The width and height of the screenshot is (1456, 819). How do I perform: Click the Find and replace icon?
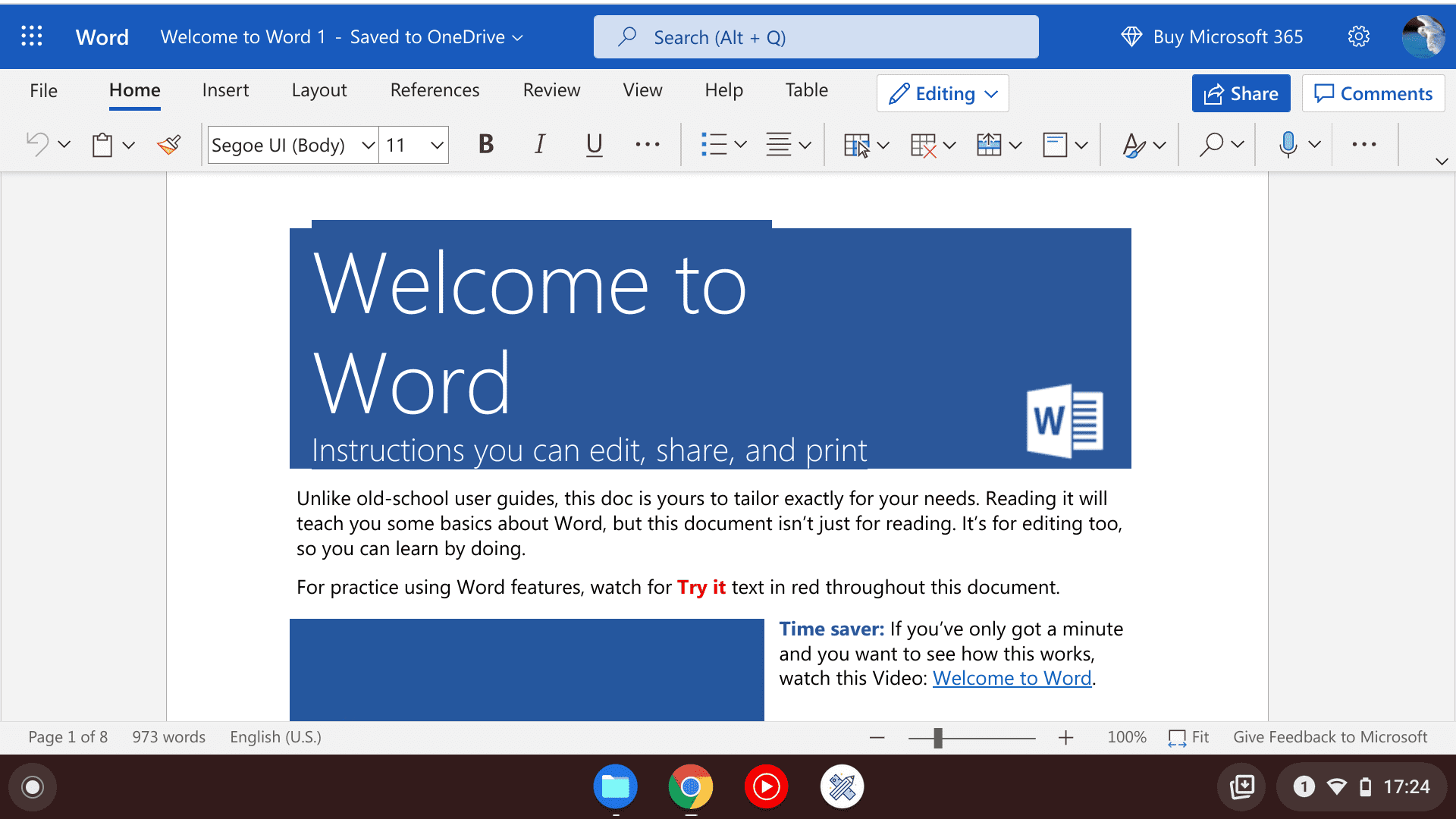(1211, 144)
